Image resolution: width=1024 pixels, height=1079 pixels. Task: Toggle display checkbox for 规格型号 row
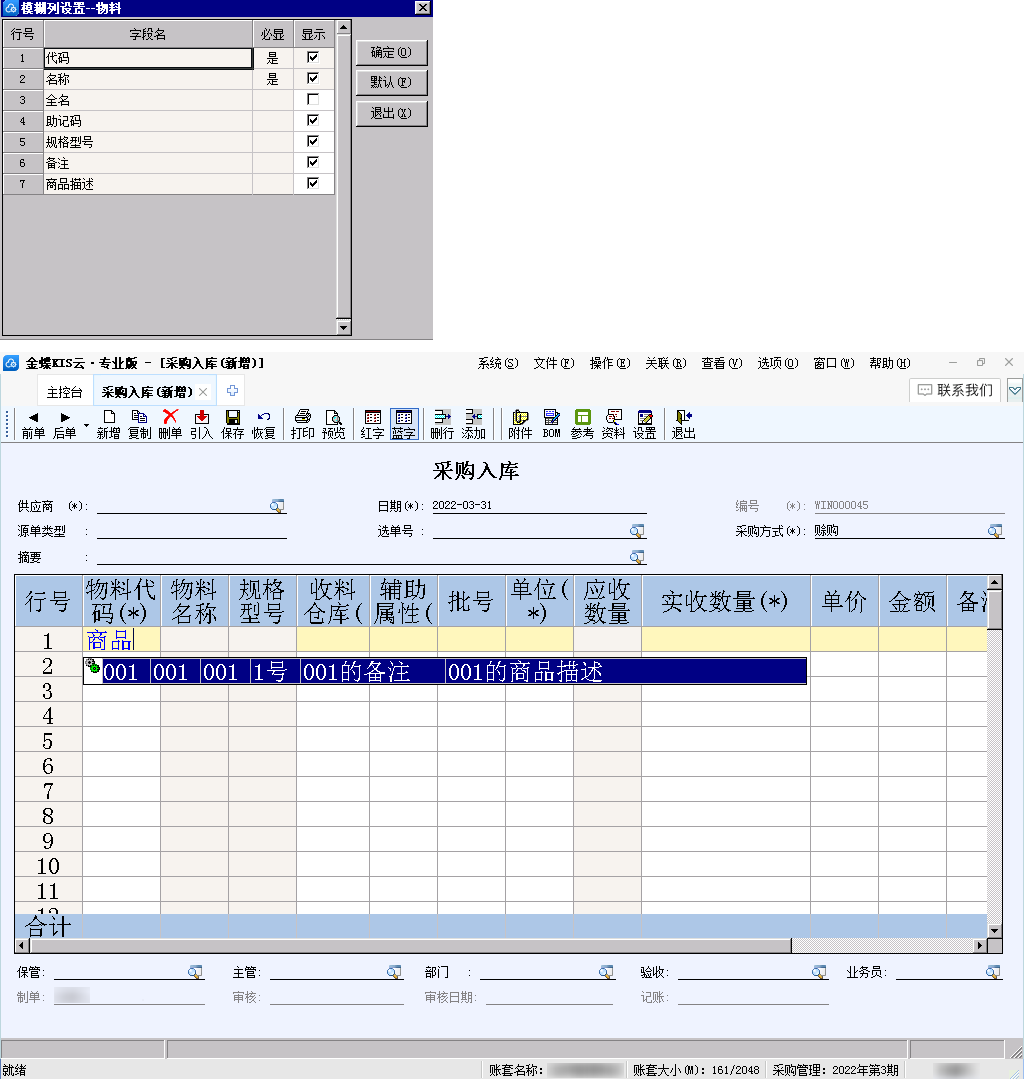pos(312,141)
